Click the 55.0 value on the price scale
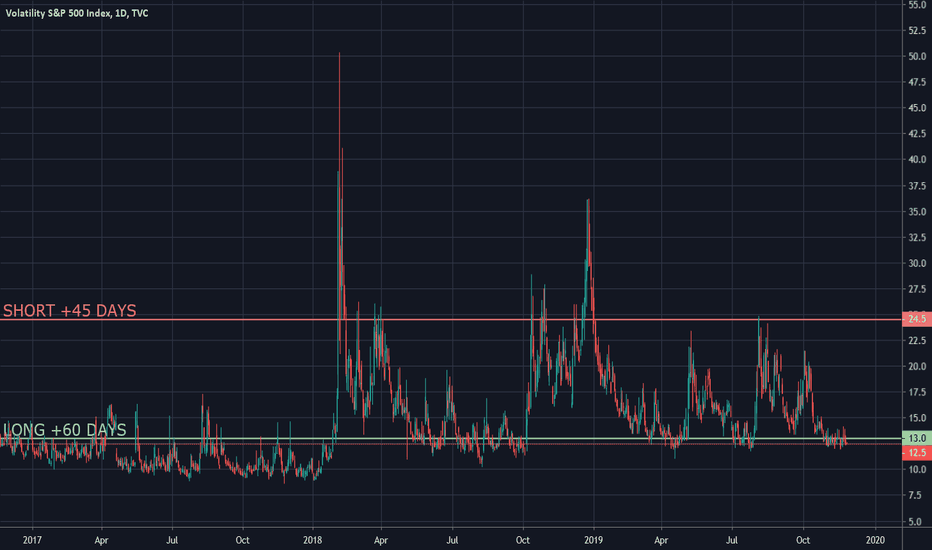932x550 pixels. (917, 5)
